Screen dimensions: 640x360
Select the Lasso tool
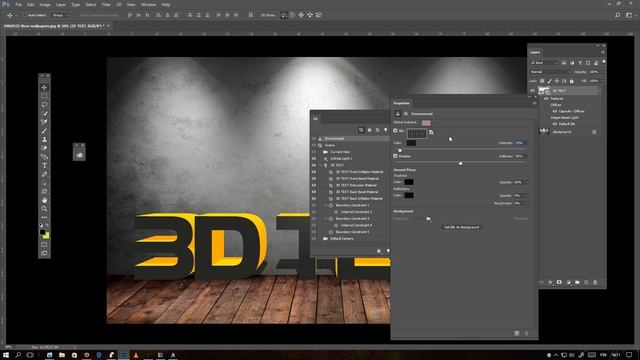pos(44,104)
